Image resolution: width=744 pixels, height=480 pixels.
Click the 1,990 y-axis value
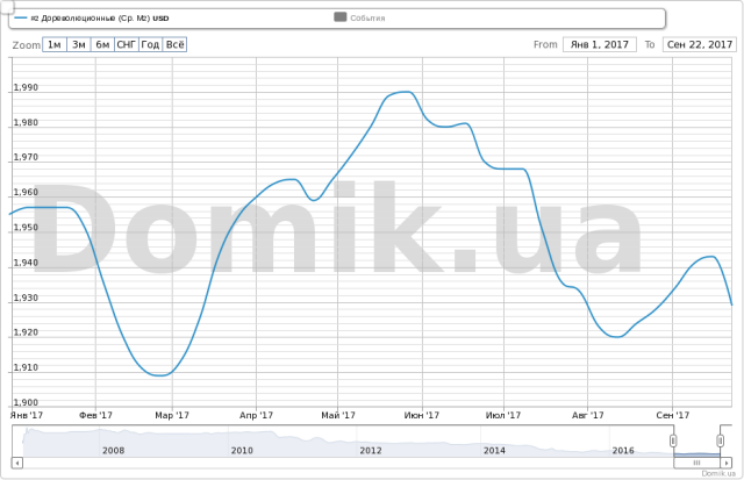point(26,87)
